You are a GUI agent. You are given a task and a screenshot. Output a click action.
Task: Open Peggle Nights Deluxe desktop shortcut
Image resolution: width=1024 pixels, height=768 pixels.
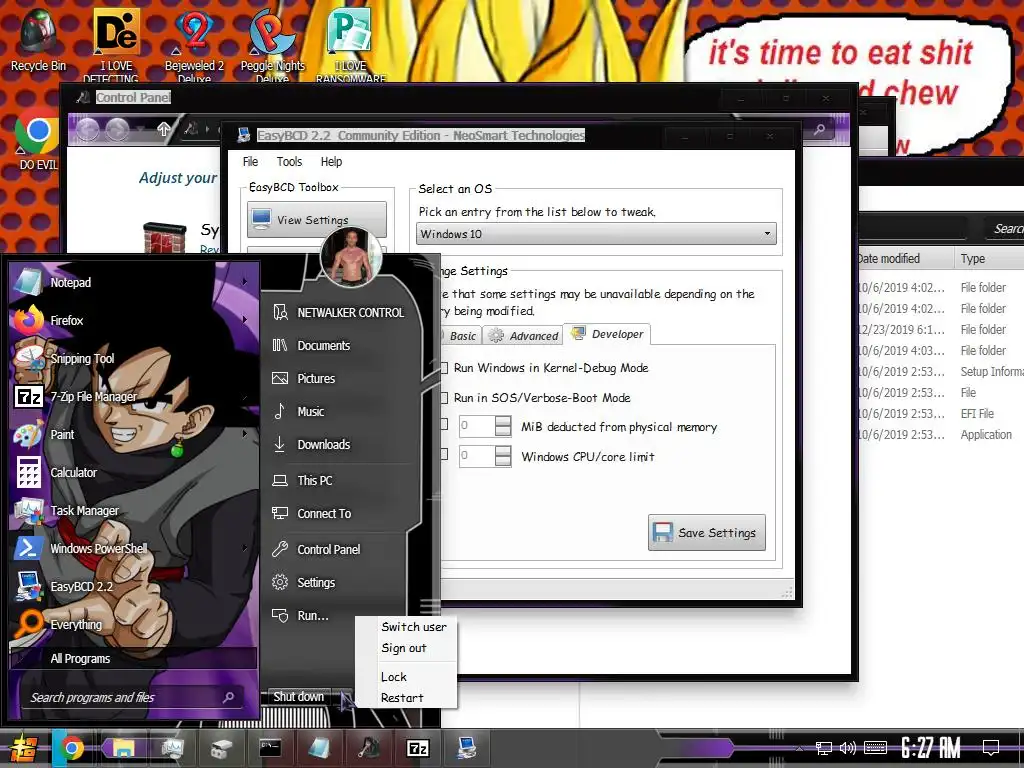click(272, 44)
